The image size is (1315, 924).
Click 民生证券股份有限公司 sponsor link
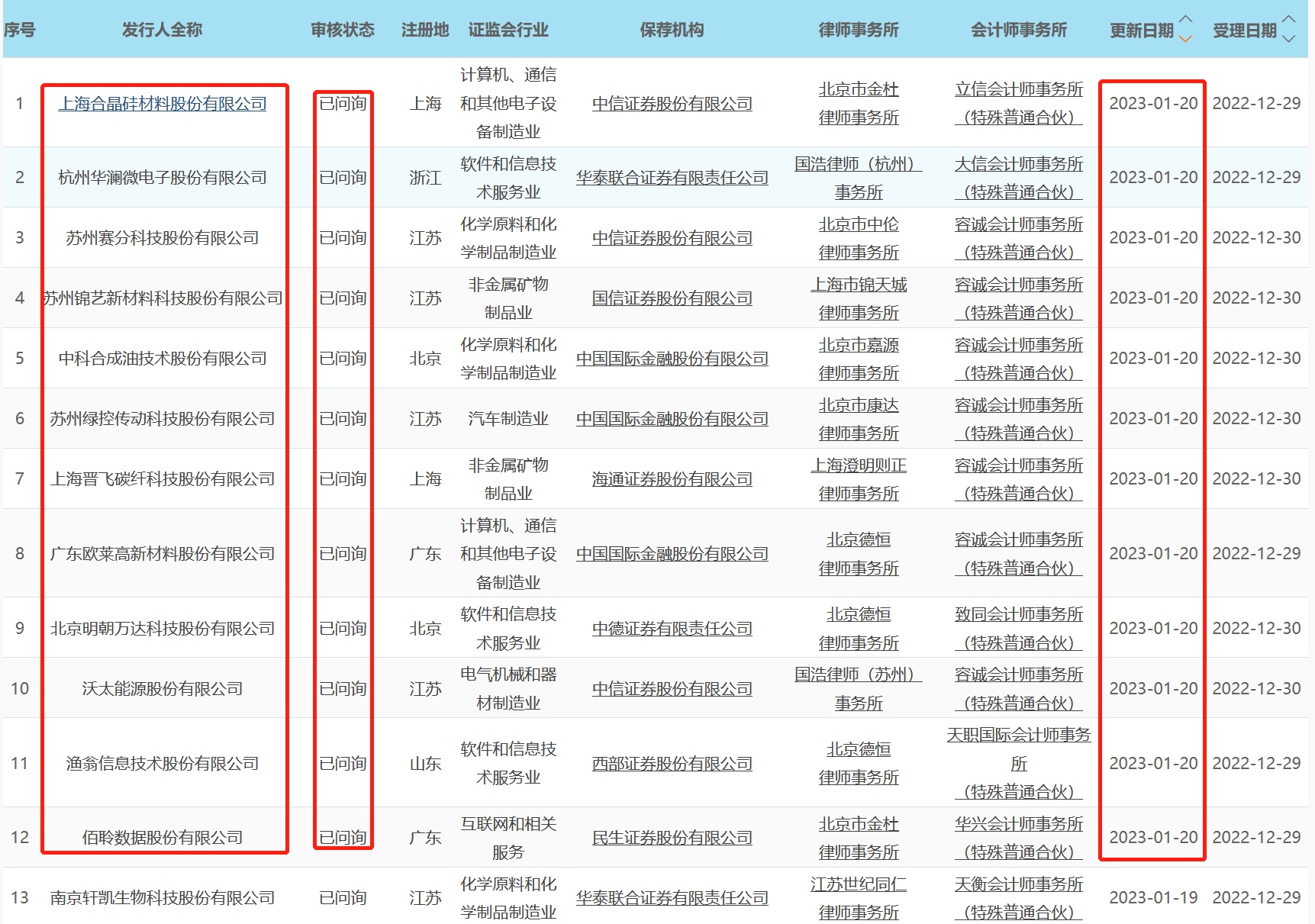(x=672, y=838)
